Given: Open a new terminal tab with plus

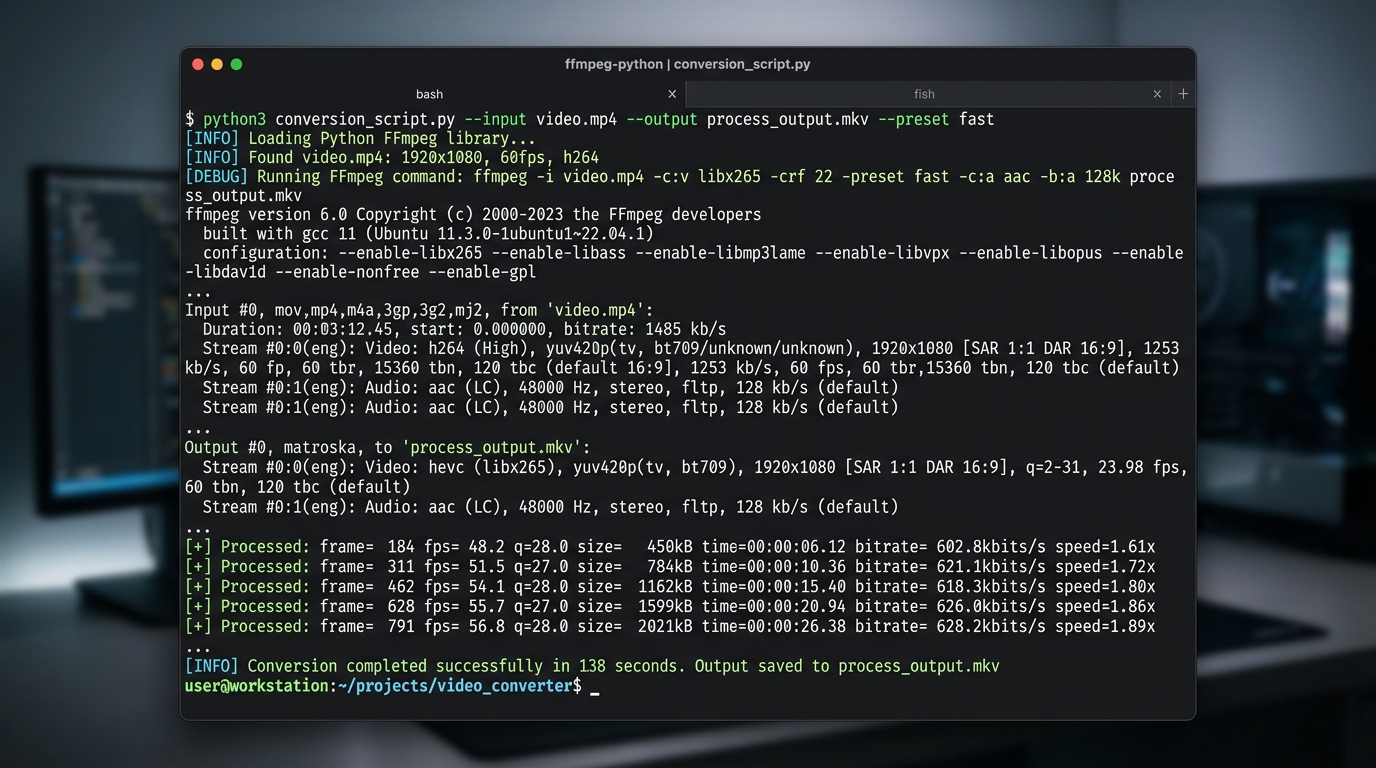Looking at the screenshot, I should (x=1183, y=94).
